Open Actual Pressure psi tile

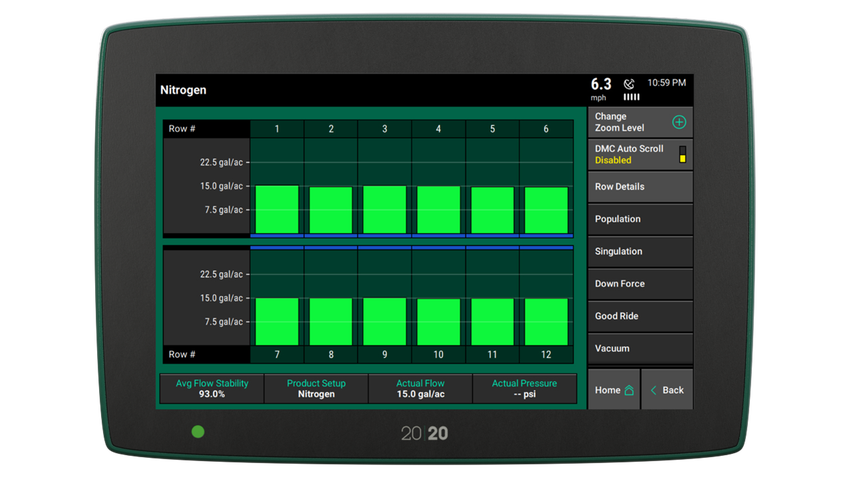click(x=524, y=389)
